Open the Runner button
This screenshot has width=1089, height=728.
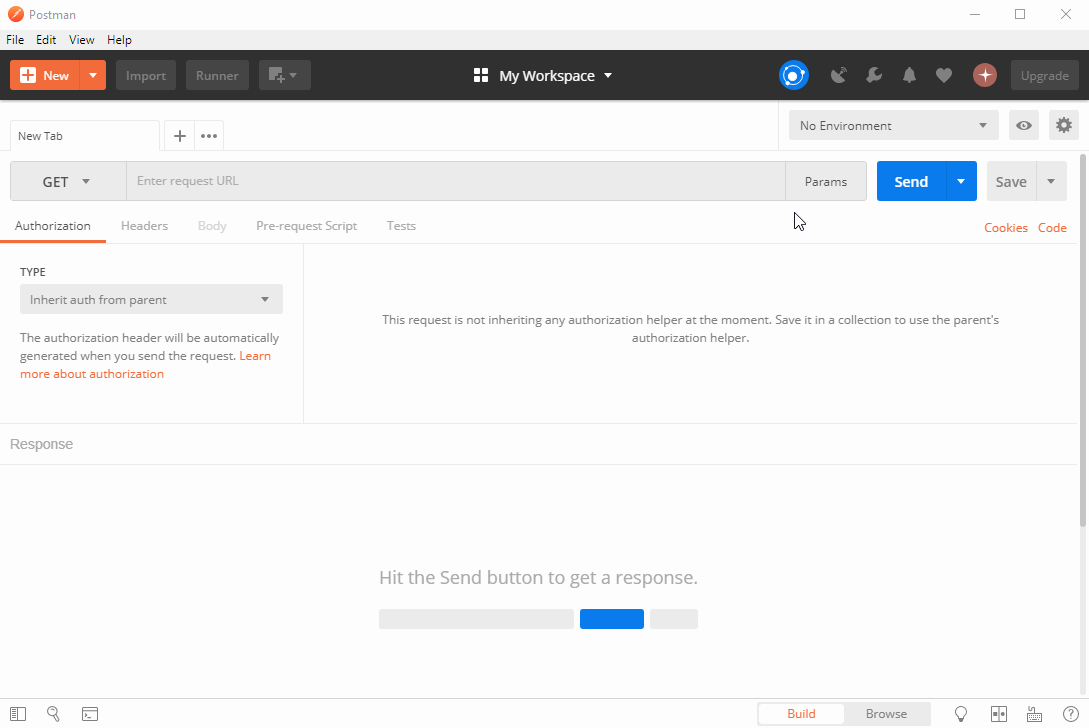pos(217,75)
